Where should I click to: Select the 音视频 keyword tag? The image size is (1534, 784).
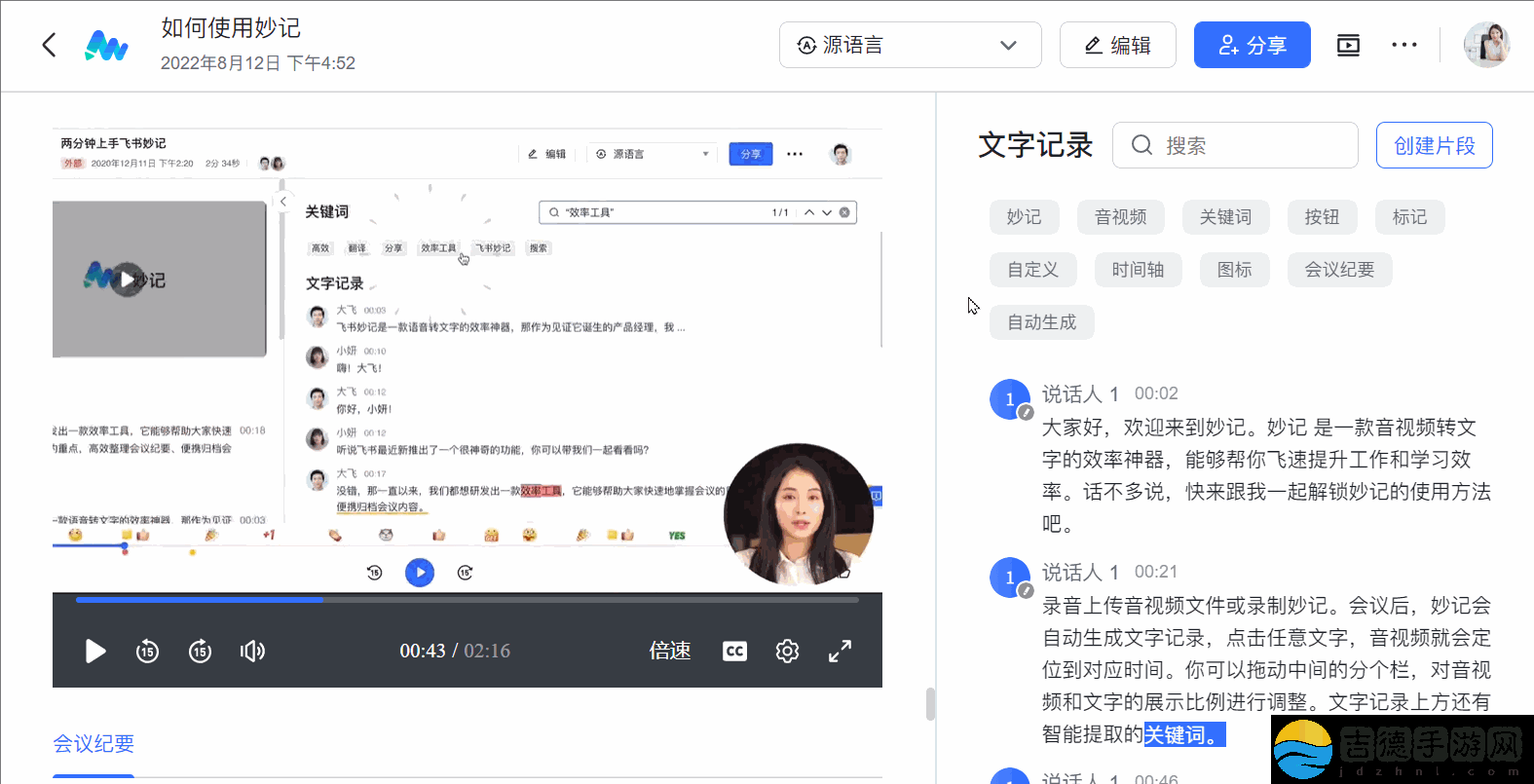1120,217
